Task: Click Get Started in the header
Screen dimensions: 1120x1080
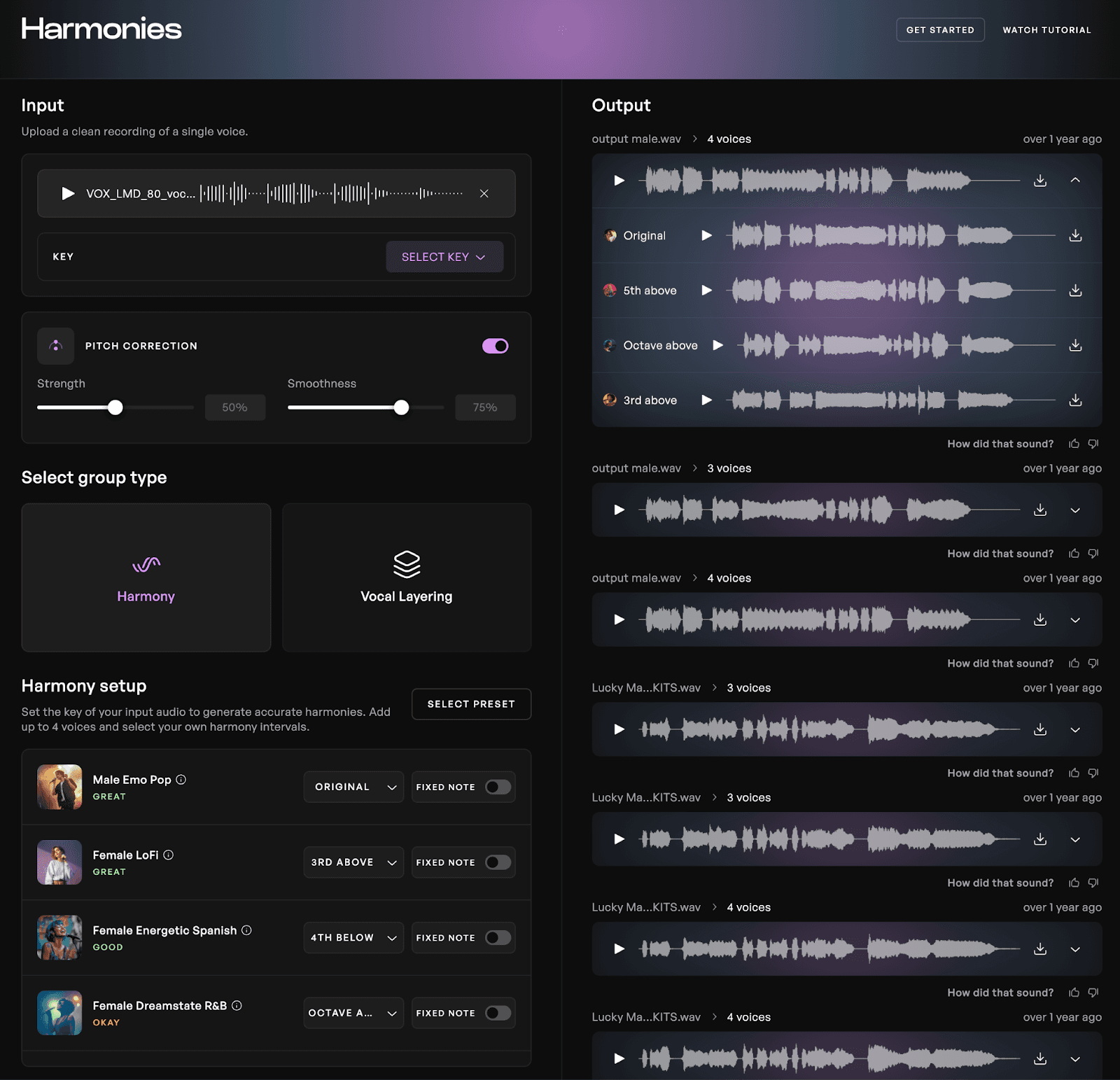Action: [940, 29]
